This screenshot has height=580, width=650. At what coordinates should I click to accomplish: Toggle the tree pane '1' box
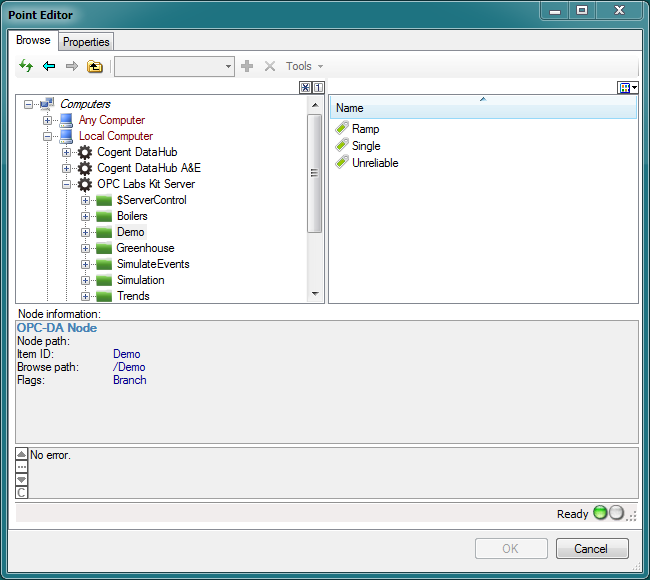coord(318,88)
